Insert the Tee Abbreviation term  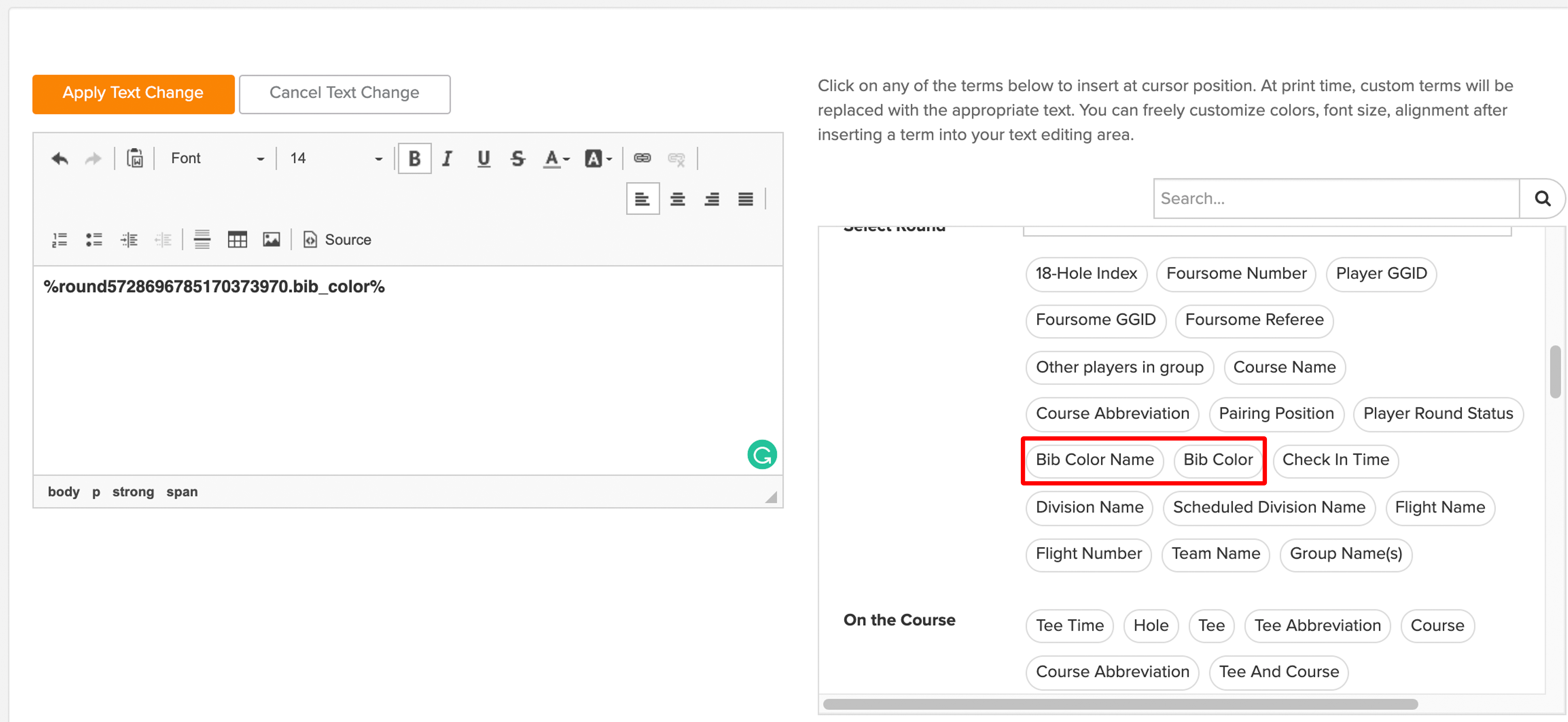(1317, 626)
